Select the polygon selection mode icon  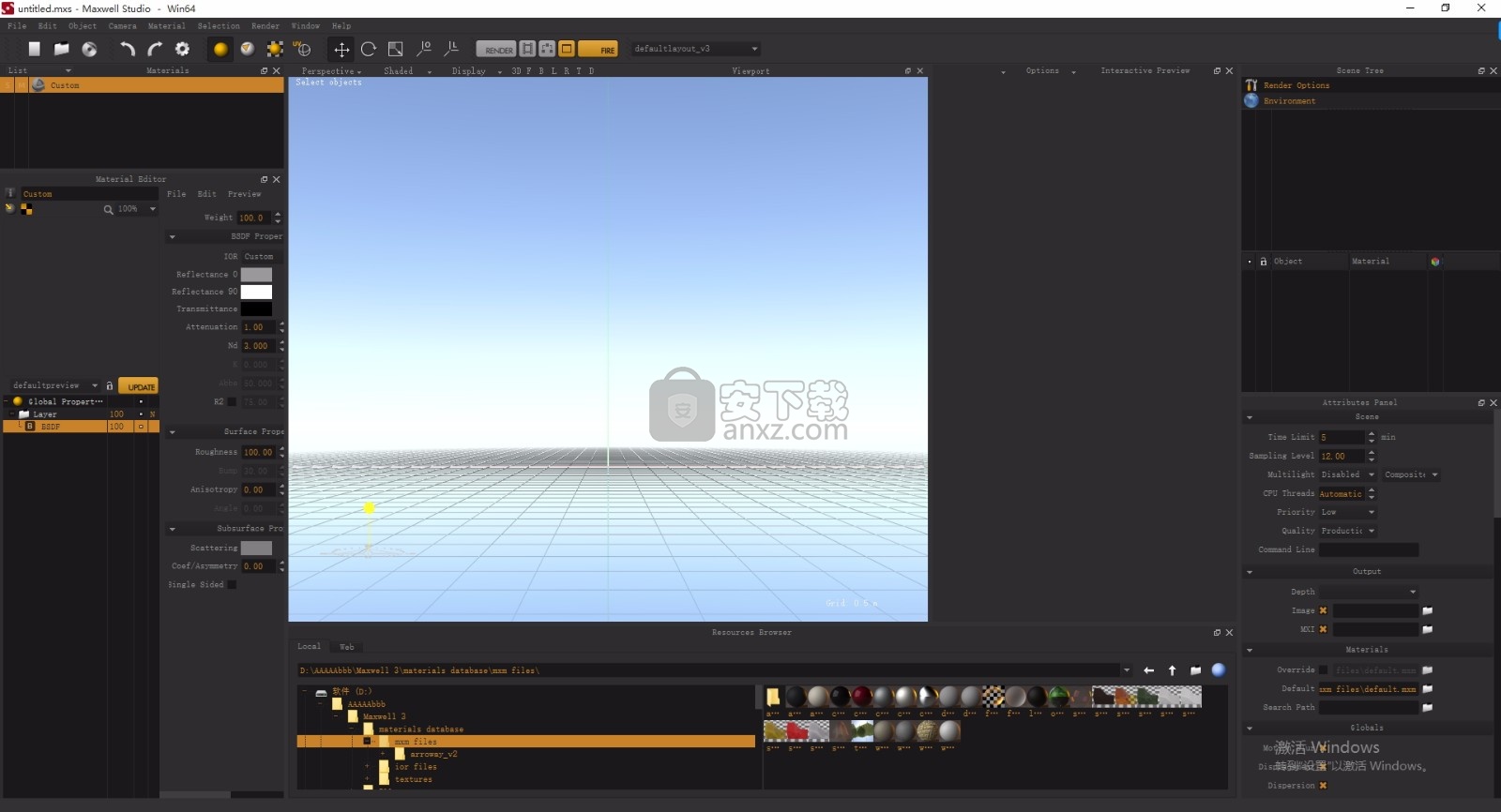[248, 49]
